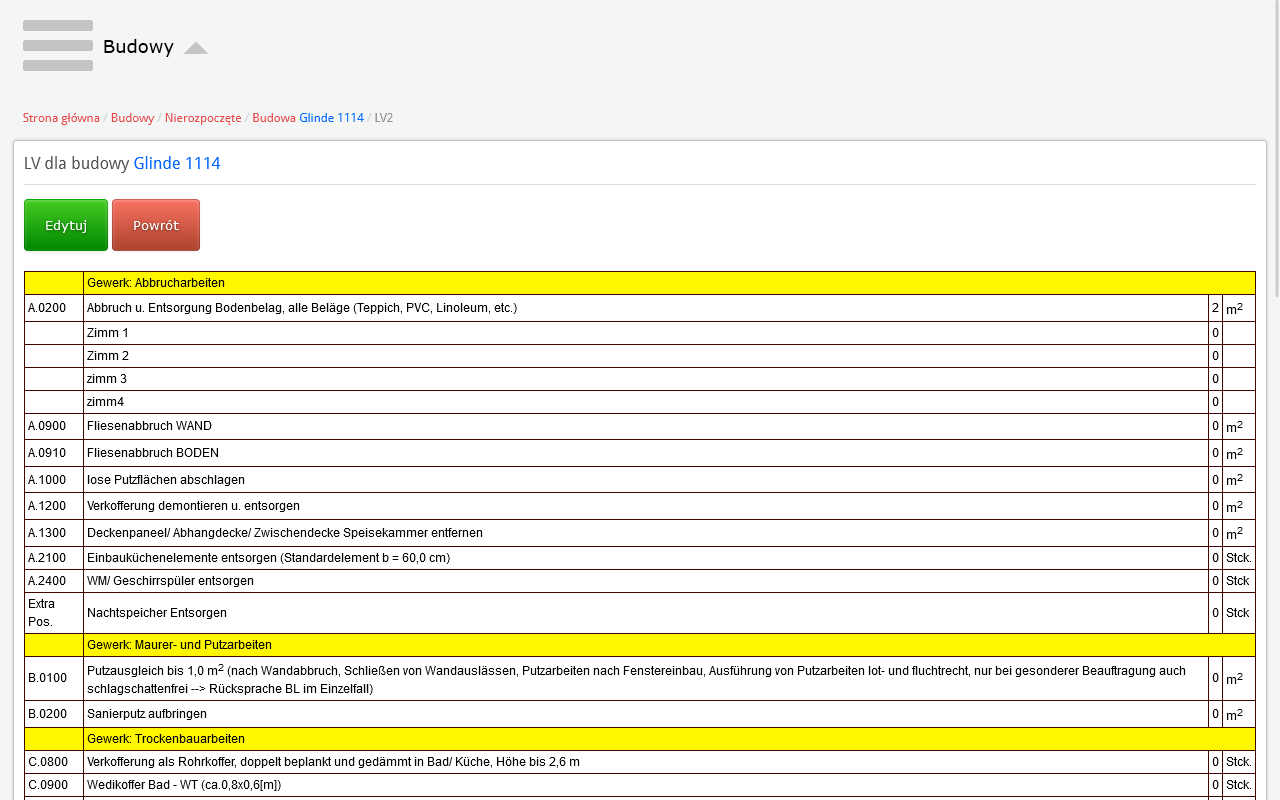
Task: Click Glinde 1114 link in LV heading
Action: point(177,163)
